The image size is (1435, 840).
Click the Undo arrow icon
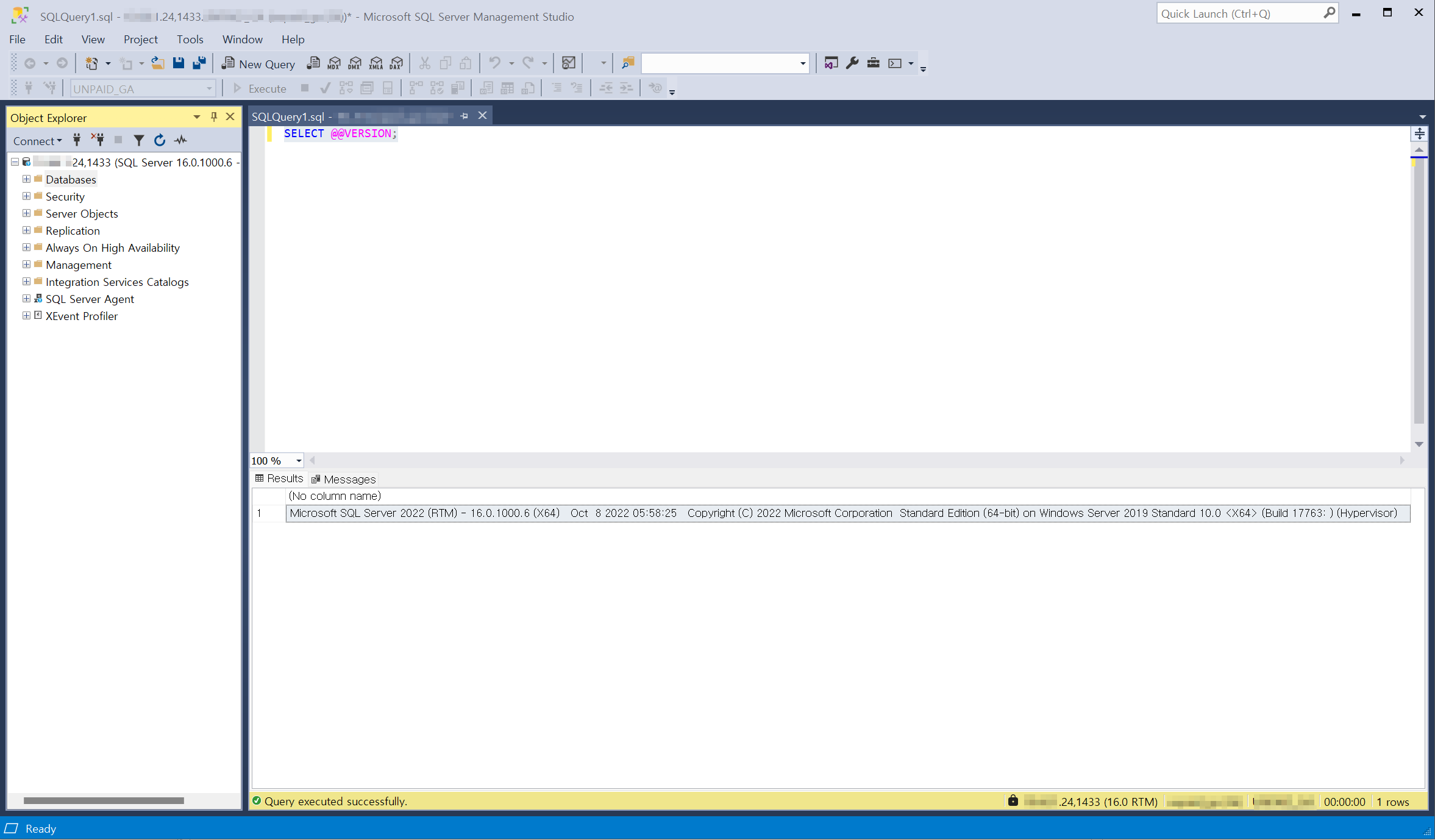(494, 63)
